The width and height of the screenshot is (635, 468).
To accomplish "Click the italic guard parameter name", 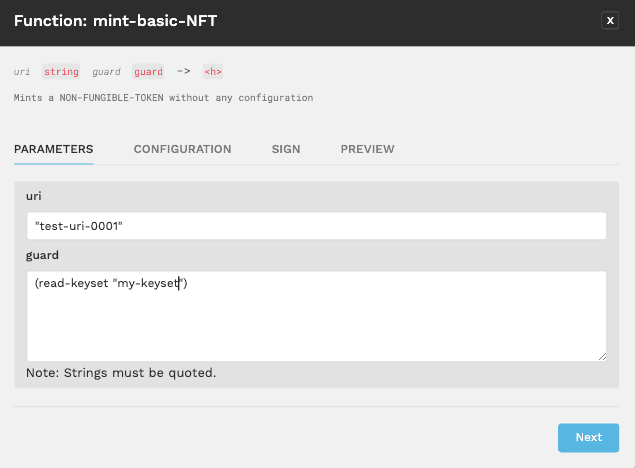I will [107, 72].
